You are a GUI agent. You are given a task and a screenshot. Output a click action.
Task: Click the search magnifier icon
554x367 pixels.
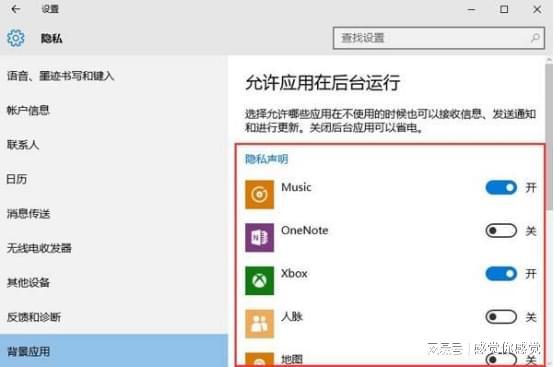click(x=535, y=38)
